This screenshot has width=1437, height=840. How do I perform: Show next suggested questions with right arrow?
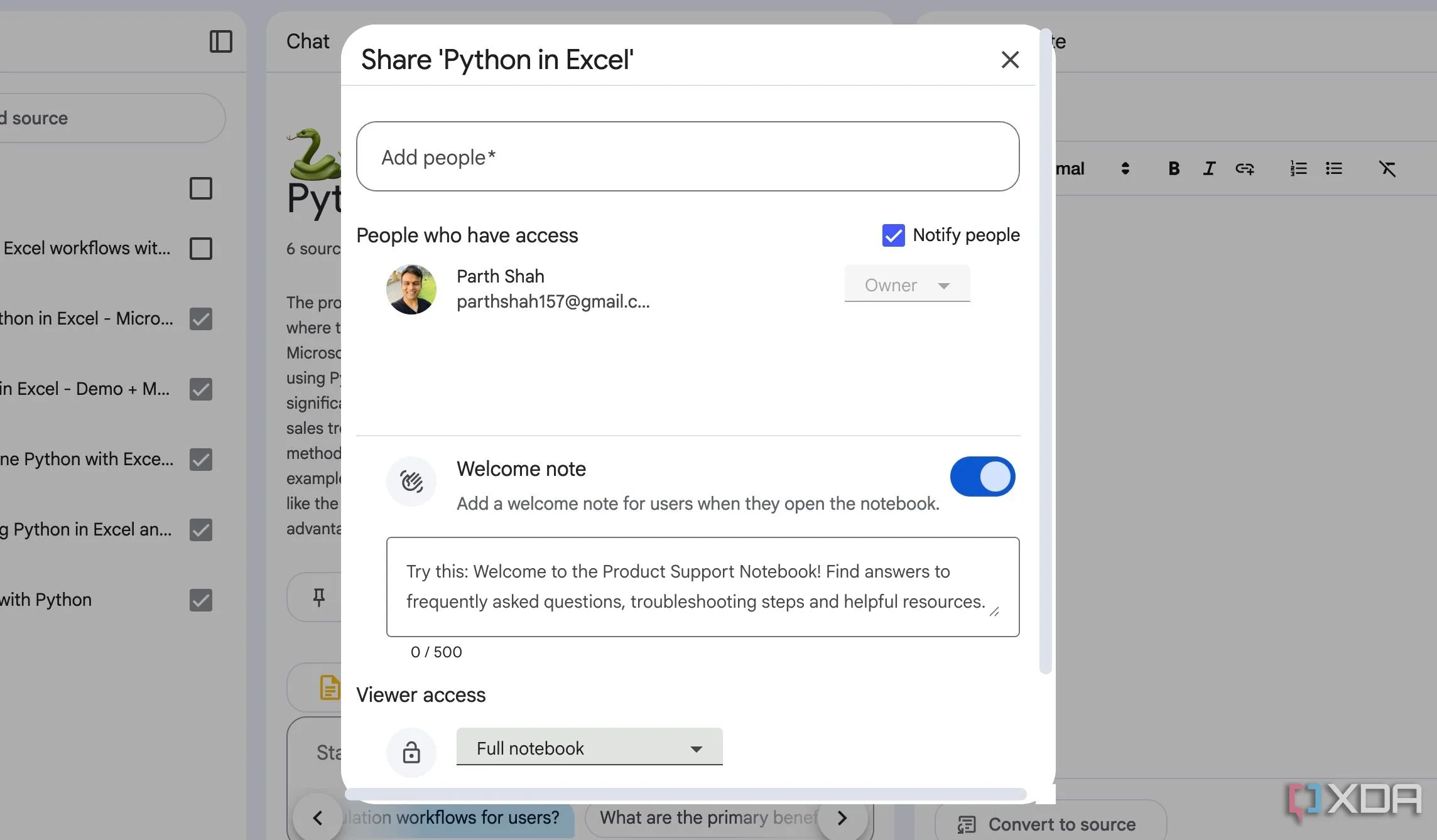[842, 817]
